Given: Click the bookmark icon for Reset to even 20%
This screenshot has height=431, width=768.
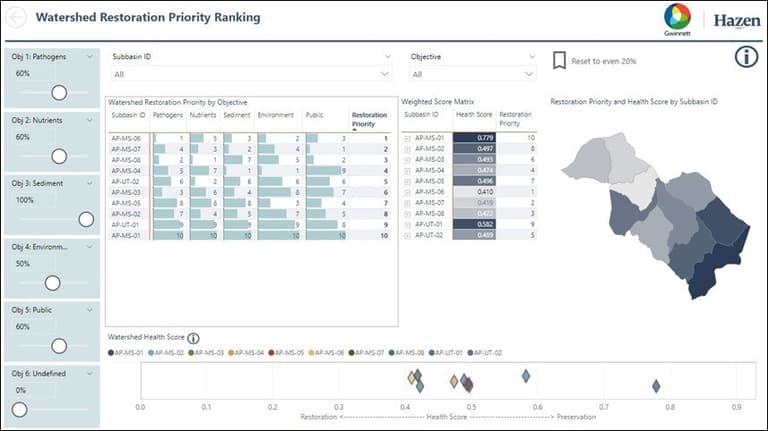Looking at the screenshot, I should tap(559, 61).
